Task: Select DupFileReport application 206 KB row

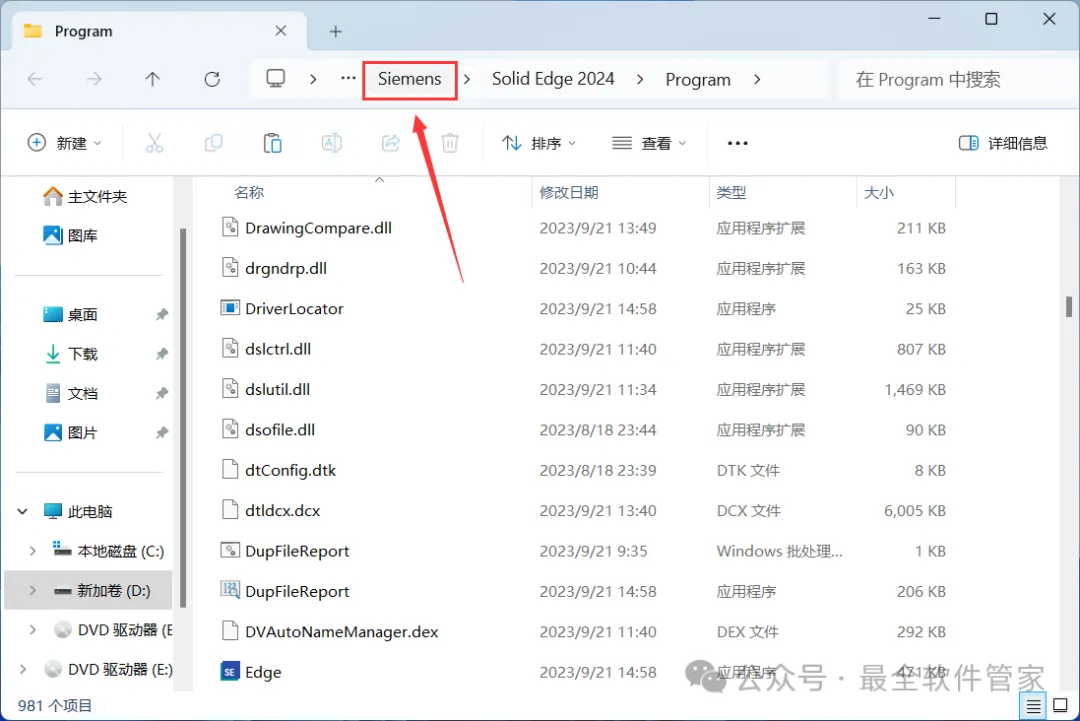Action: coord(583,592)
